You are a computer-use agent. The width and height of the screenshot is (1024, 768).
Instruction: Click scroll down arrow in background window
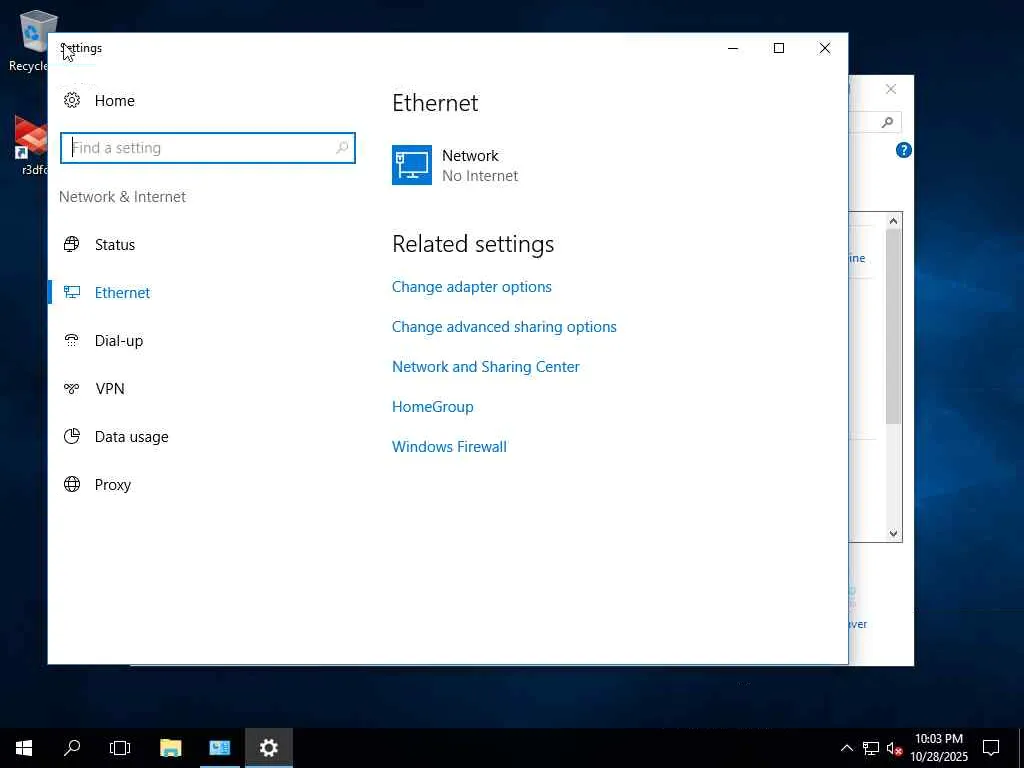(x=893, y=534)
